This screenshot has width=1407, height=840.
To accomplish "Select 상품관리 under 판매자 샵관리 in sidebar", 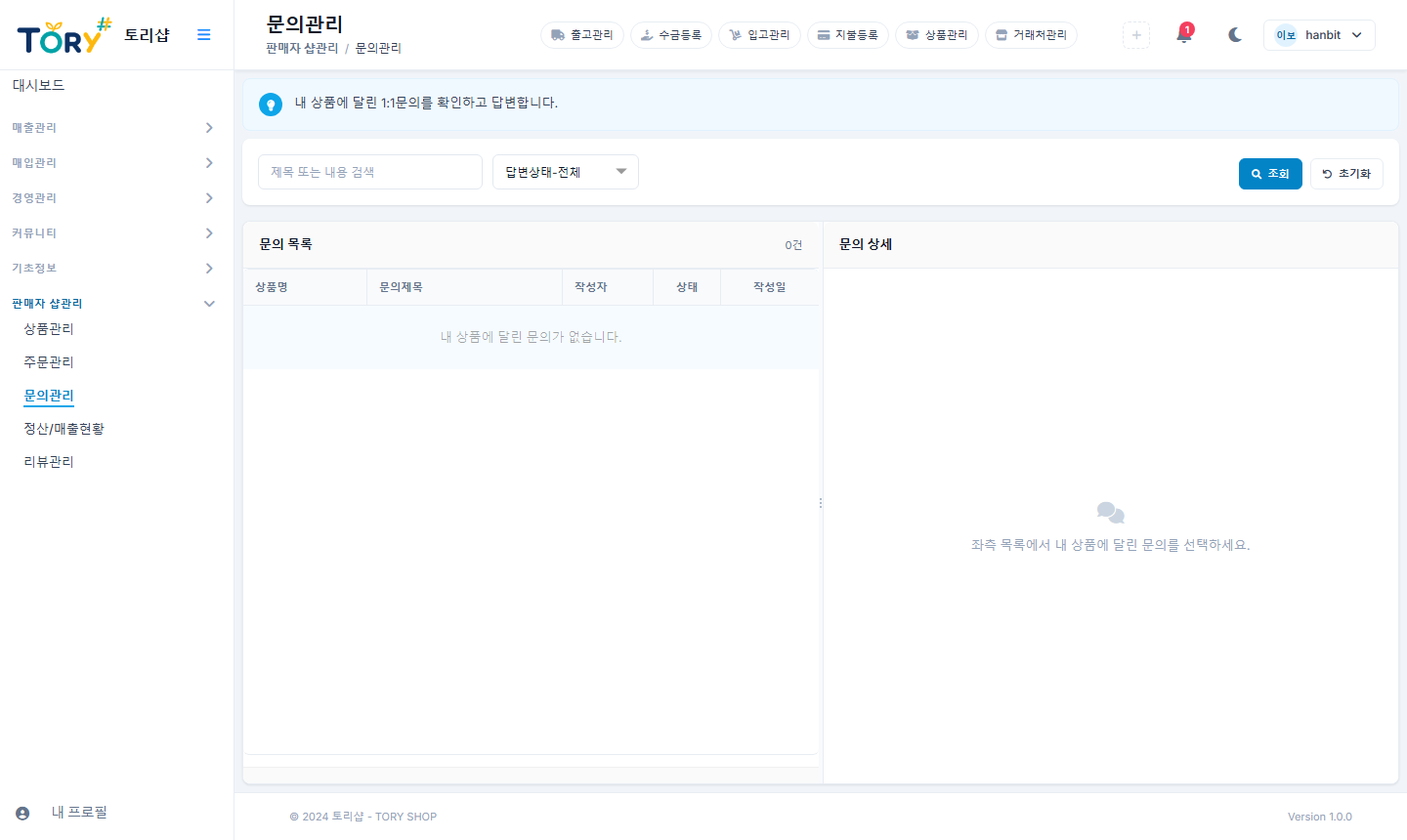I will (49, 329).
